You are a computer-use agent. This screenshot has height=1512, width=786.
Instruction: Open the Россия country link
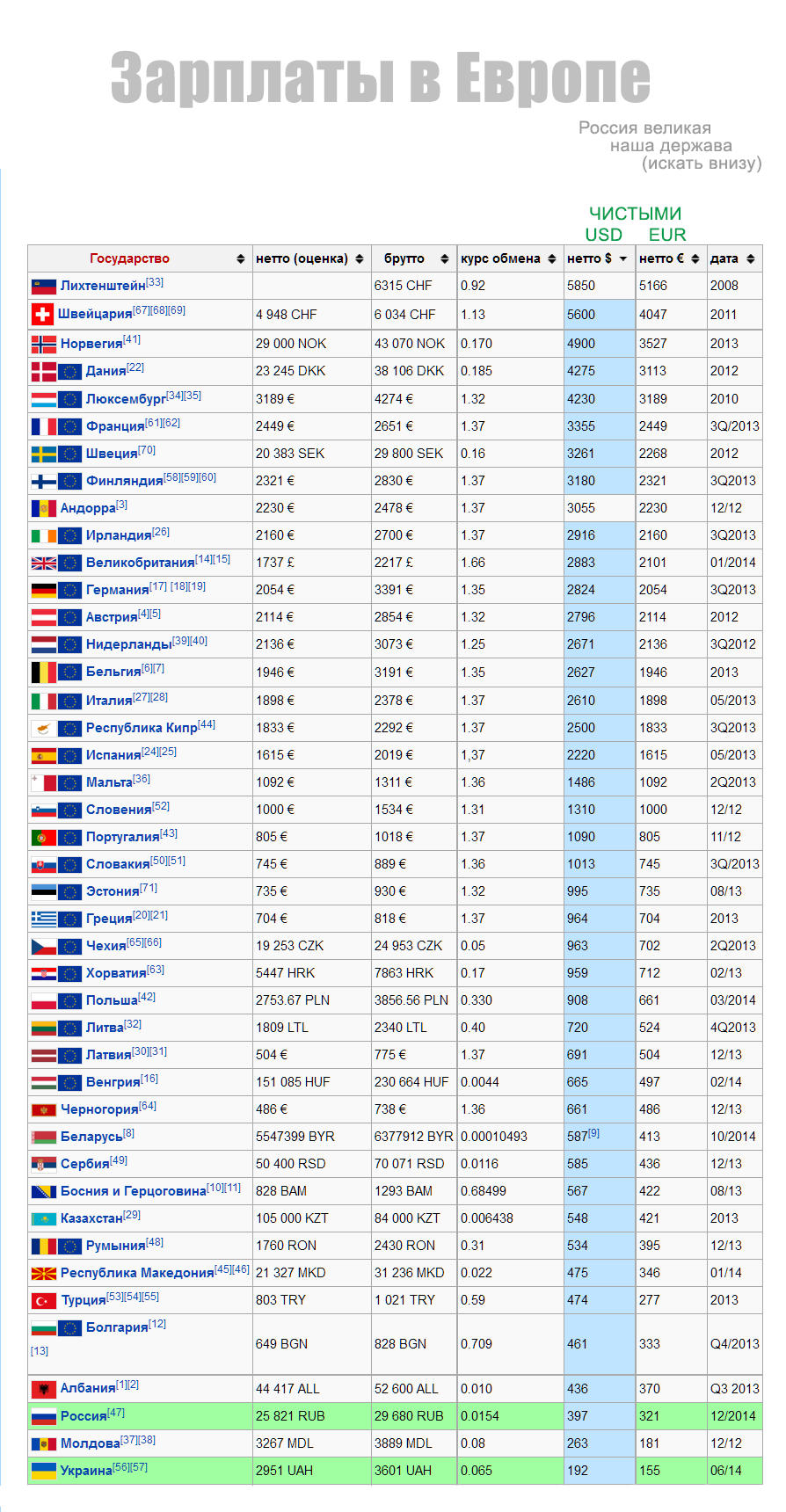[x=84, y=1416]
